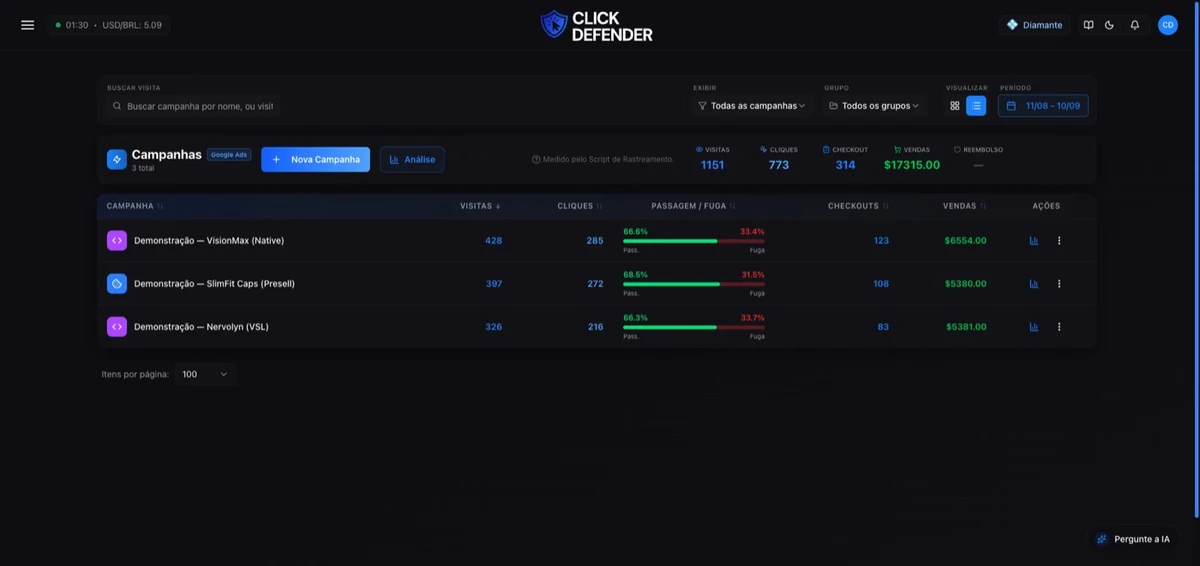
Task: Toggle dark mode moon icon
Action: pos(1110,25)
